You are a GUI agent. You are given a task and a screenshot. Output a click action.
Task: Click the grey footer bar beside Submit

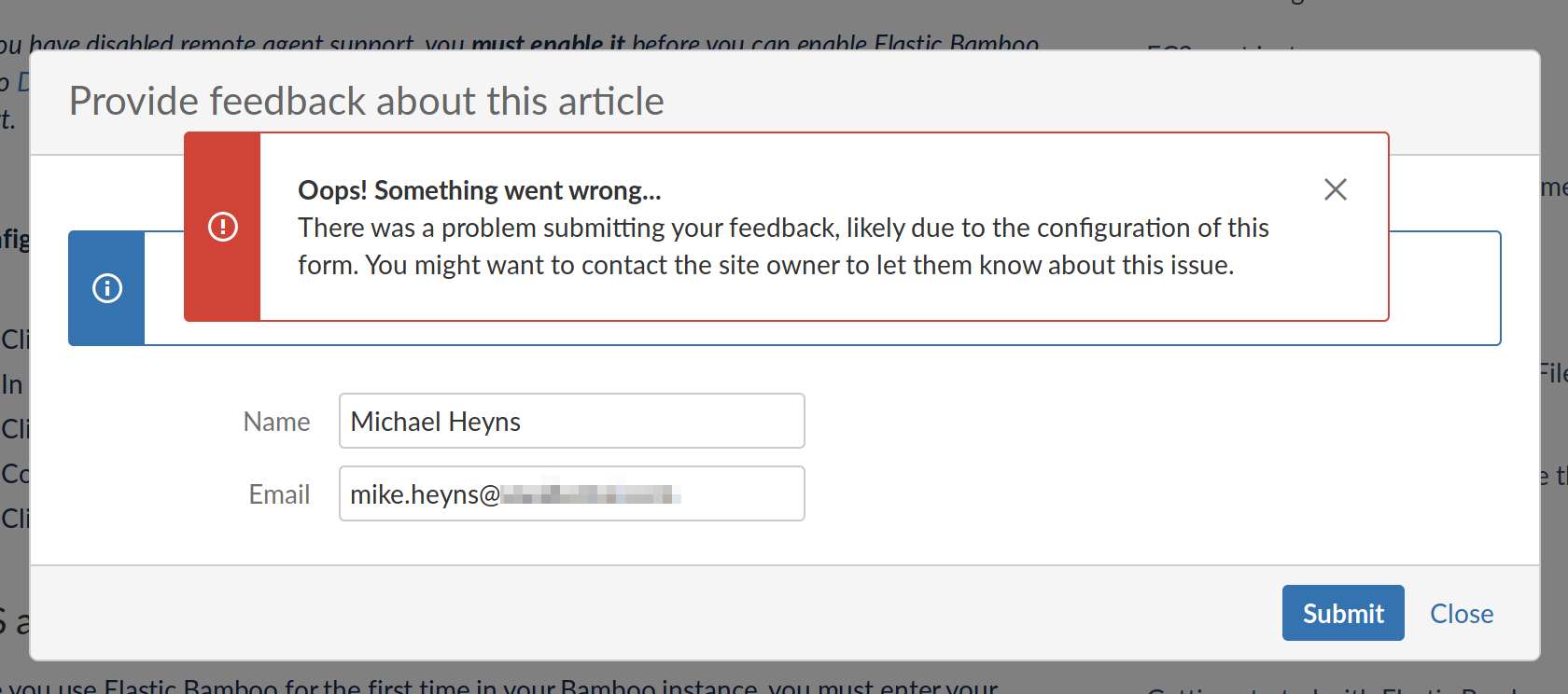(653, 613)
